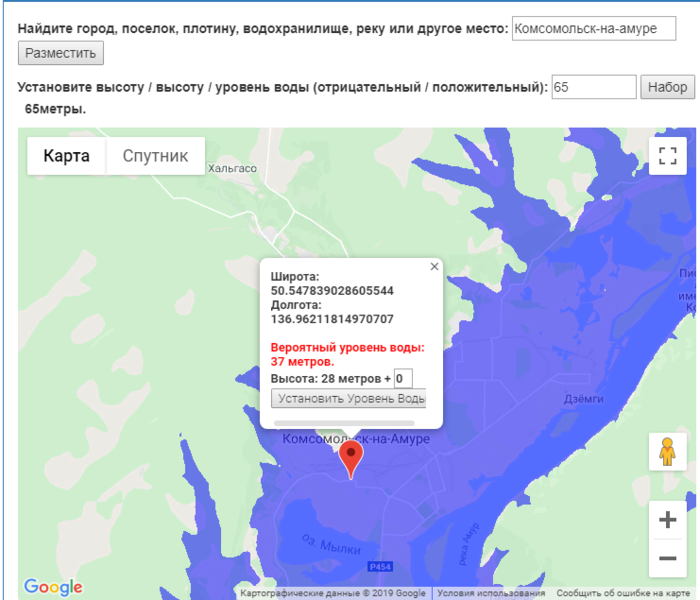The width and height of the screenshot is (700, 600).
Task: Zoom in on the map
Action: click(667, 520)
